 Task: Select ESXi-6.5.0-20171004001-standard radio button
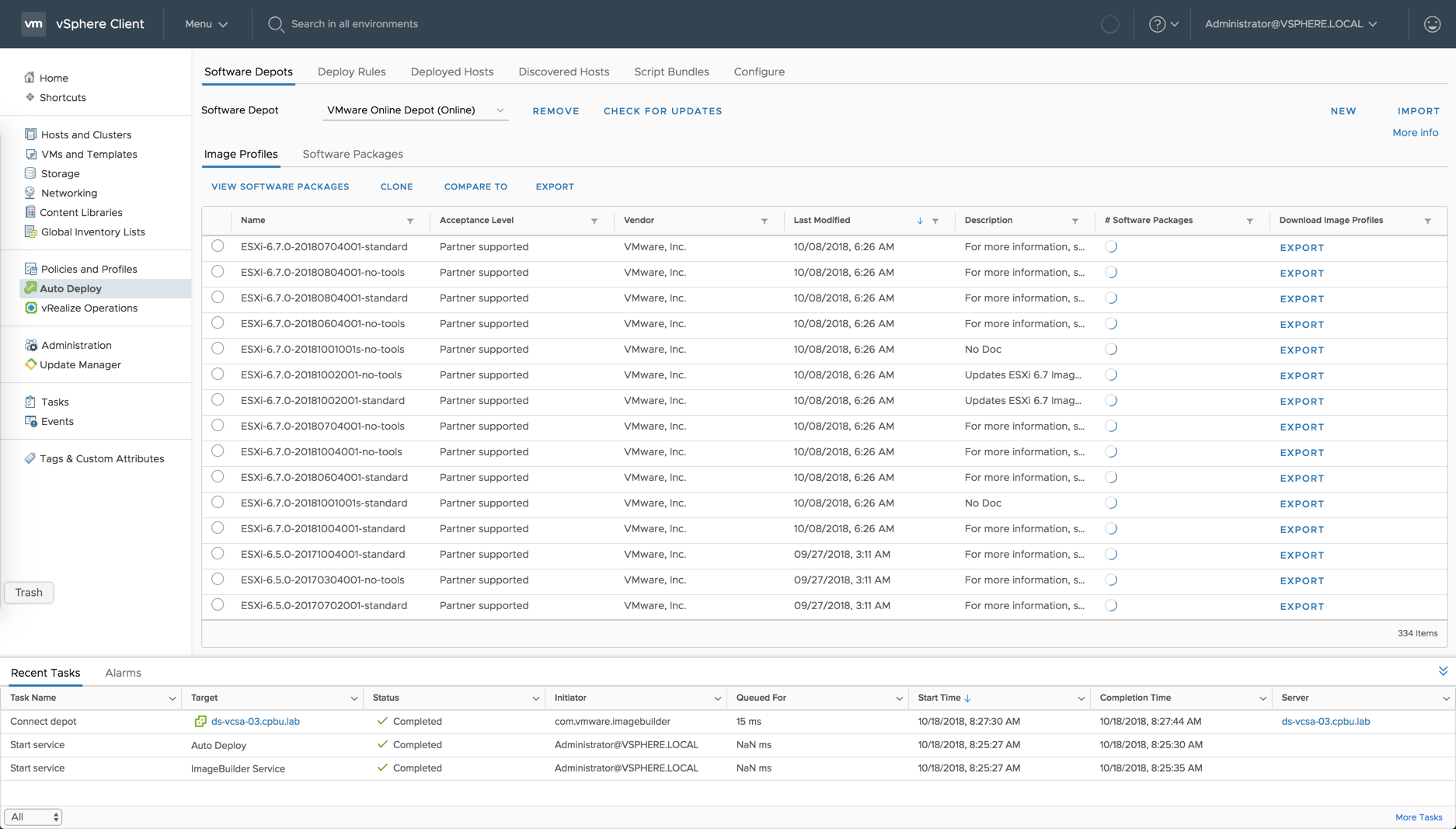click(218, 554)
